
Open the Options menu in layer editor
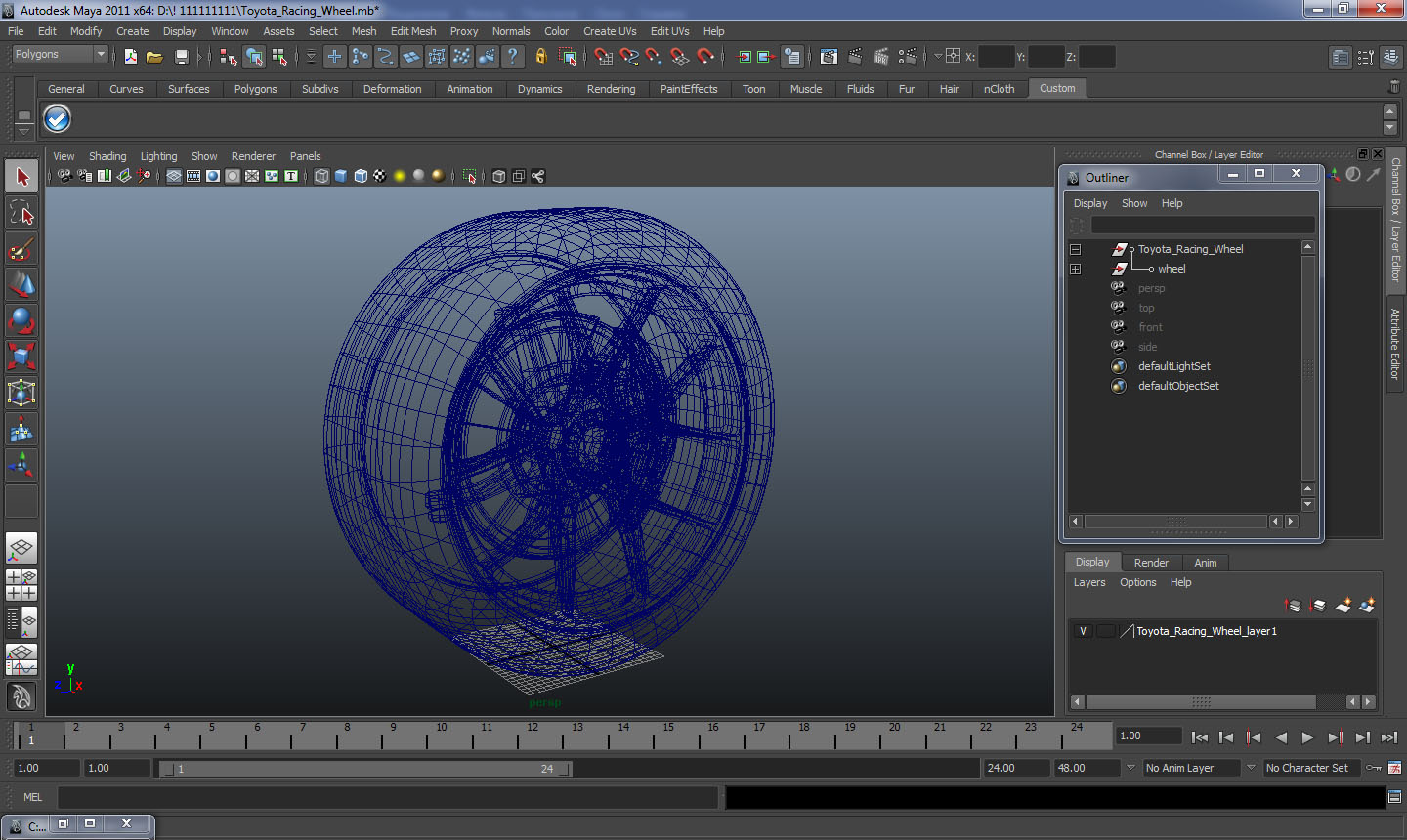point(1137,582)
